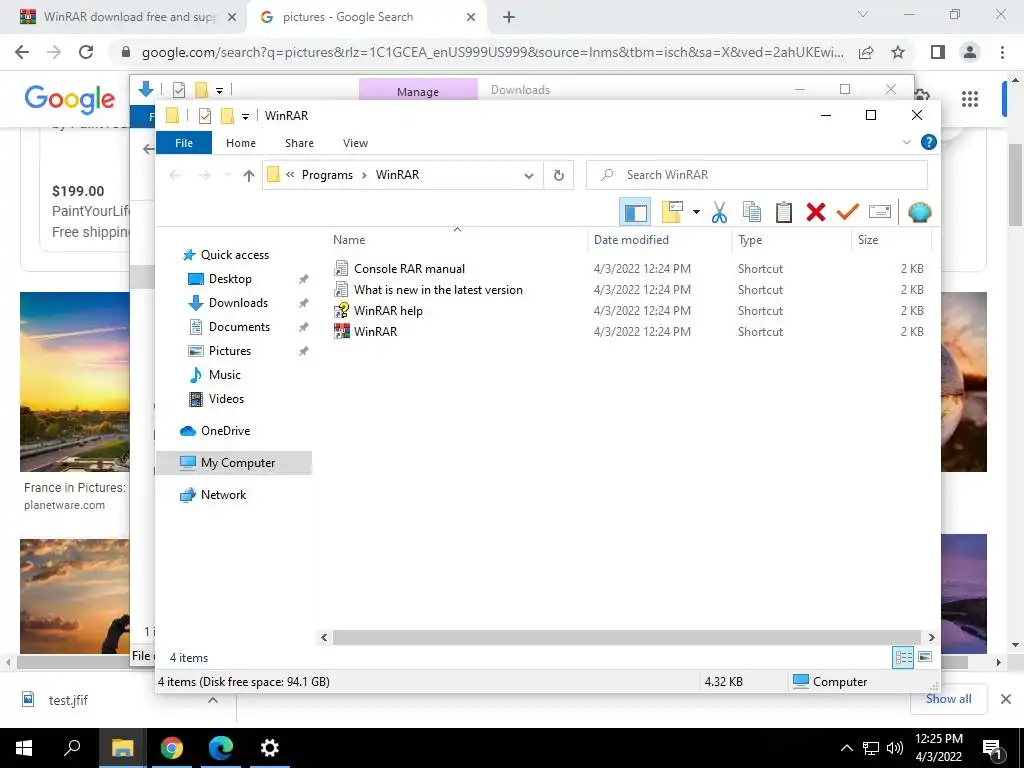This screenshot has height=768, width=1024.
Task: Click Properties icon in WinRAR quick access toolbar
Action: point(205,116)
